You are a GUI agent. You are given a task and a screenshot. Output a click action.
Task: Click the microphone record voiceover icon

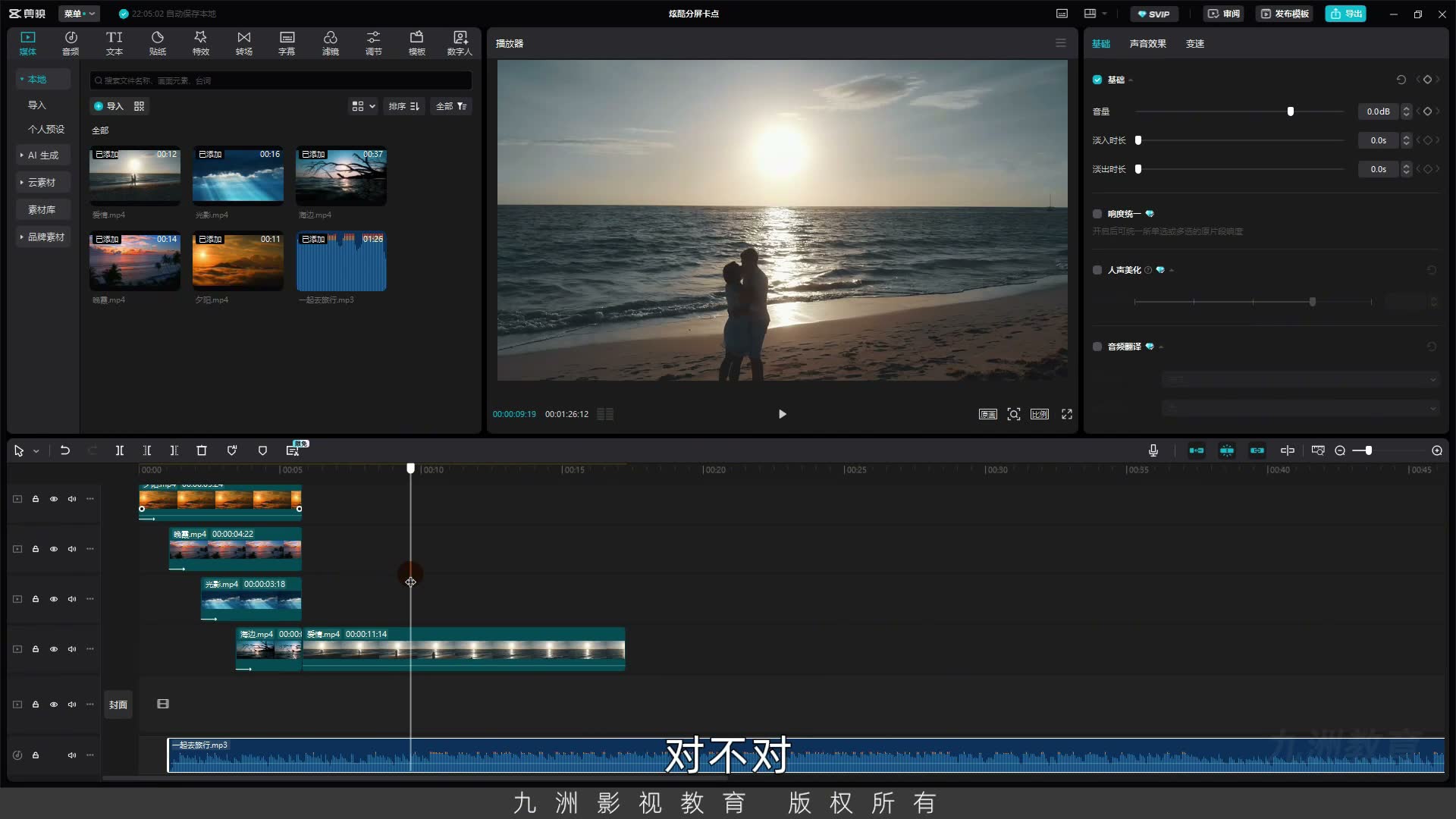1153,450
